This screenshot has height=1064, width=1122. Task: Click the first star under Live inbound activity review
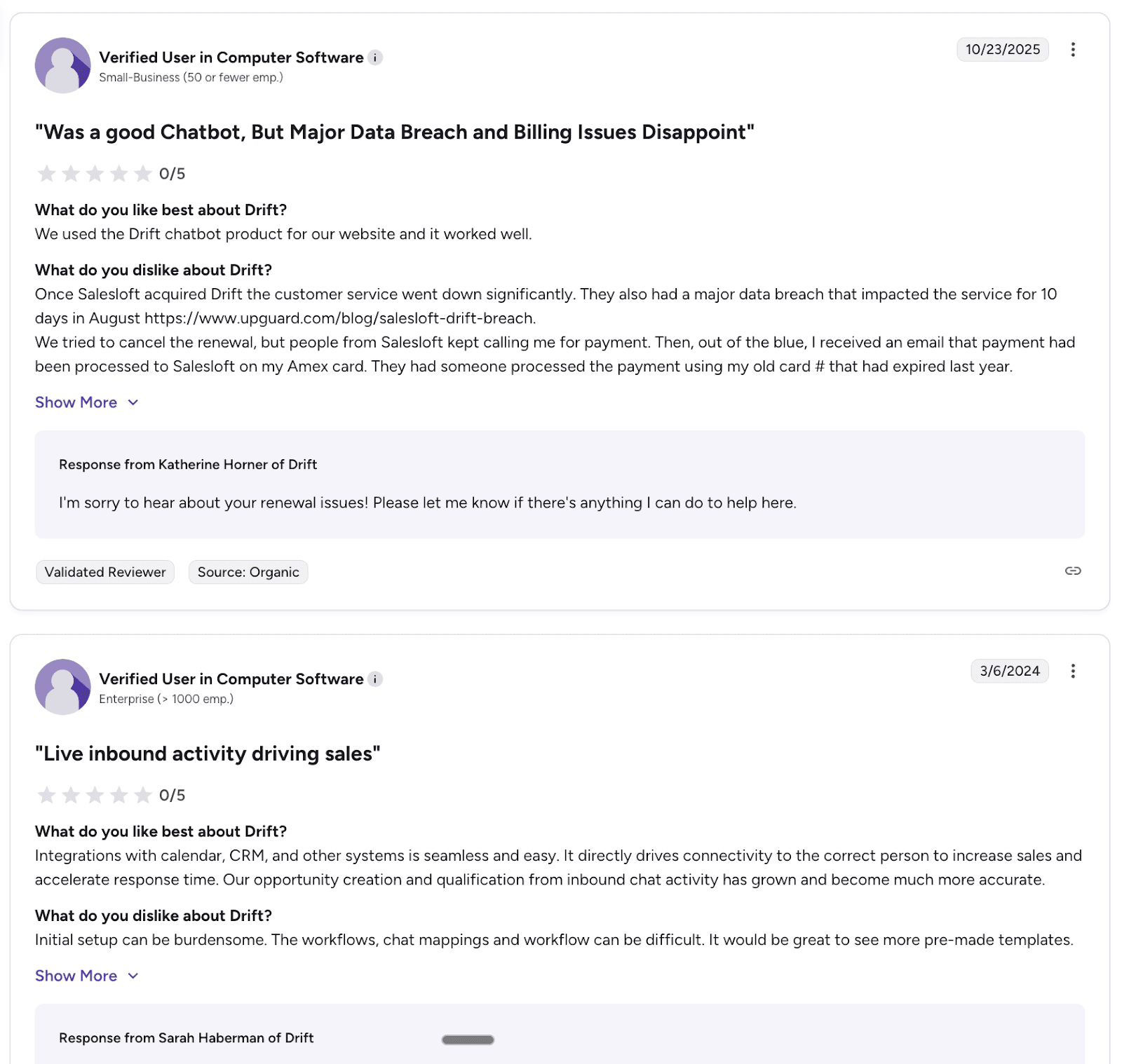coord(46,795)
